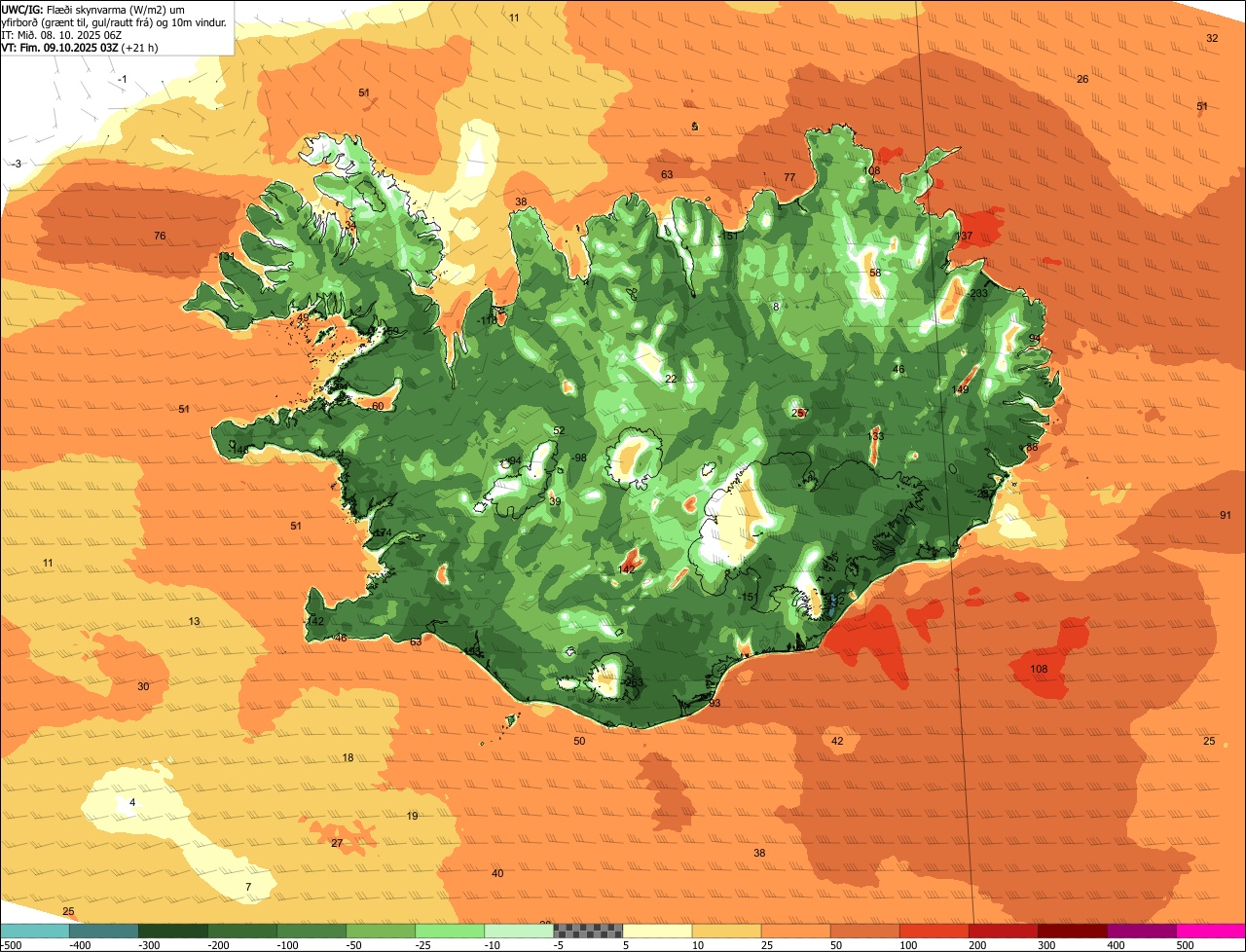Click the map value '18' southwest of Reykjanes
Screen dimensions: 1246x952
click(348, 758)
